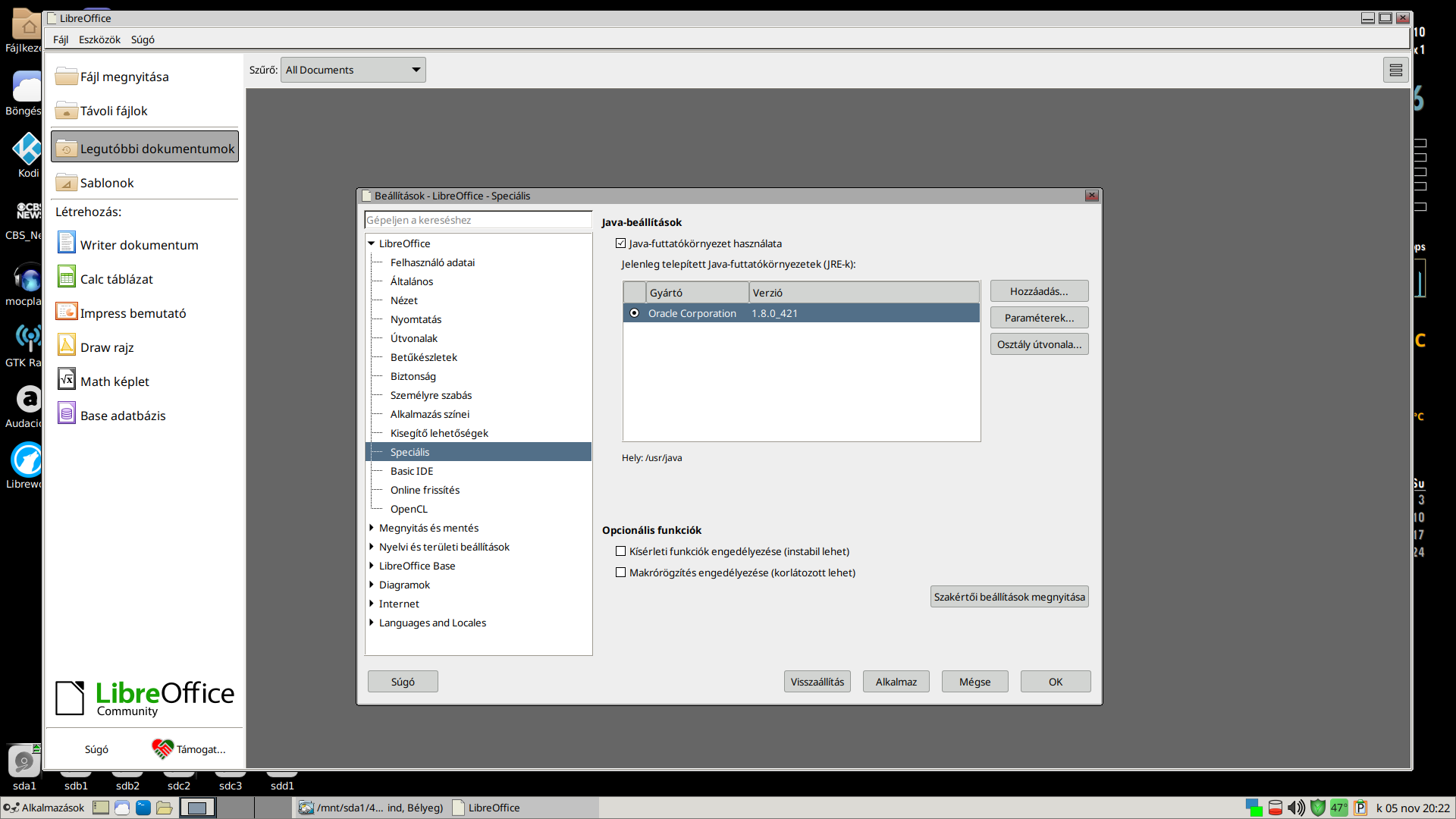The height and width of the screenshot is (819, 1456).
Task: Click the Visszaállítás button
Action: coord(817,682)
